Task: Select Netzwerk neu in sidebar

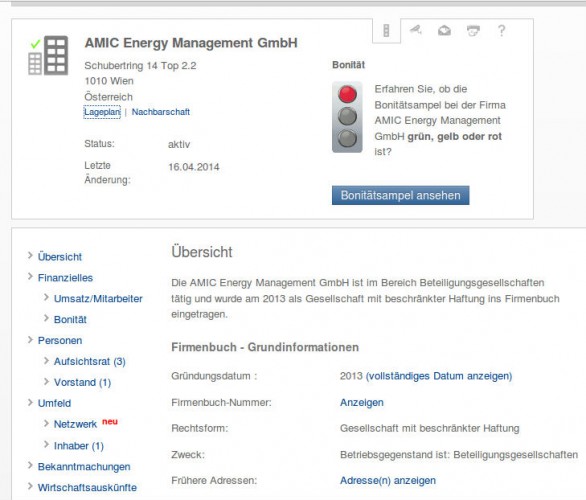Action: [86, 424]
